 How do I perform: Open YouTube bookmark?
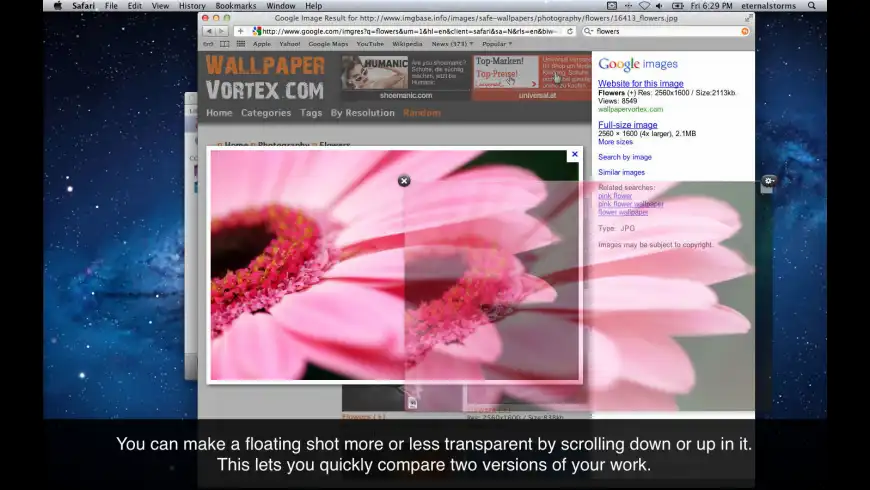pyautogui.click(x=370, y=44)
